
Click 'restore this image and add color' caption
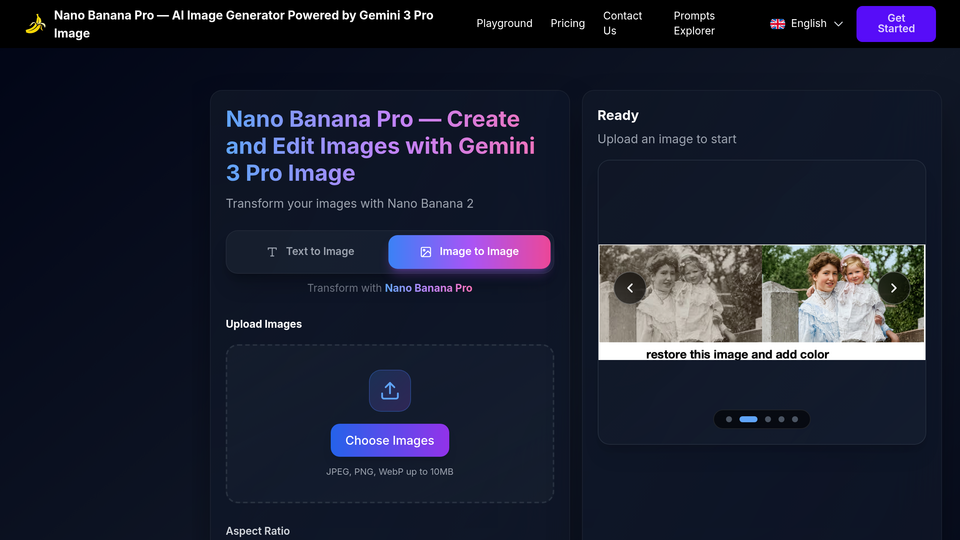737,354
